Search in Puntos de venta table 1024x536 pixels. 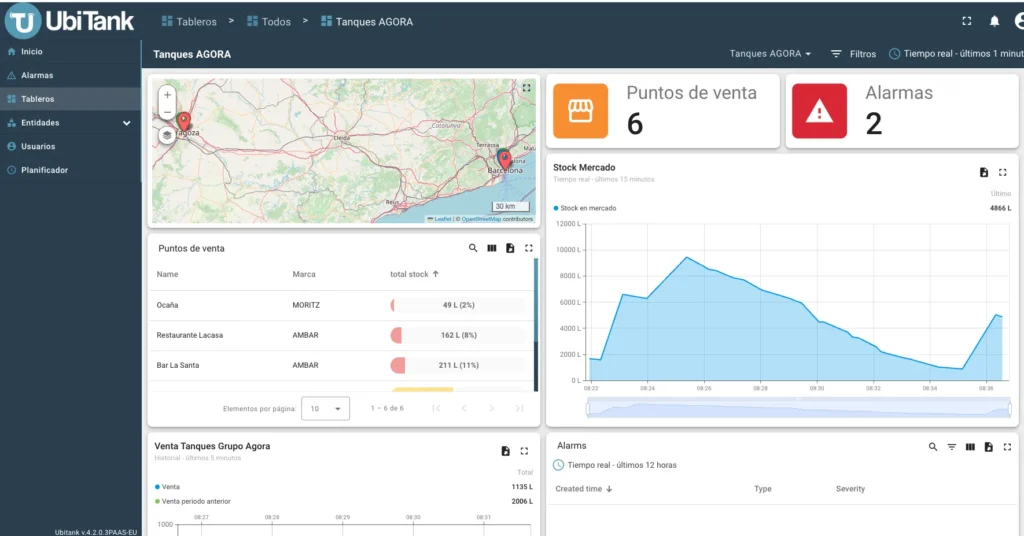click(x=473, y=248)
